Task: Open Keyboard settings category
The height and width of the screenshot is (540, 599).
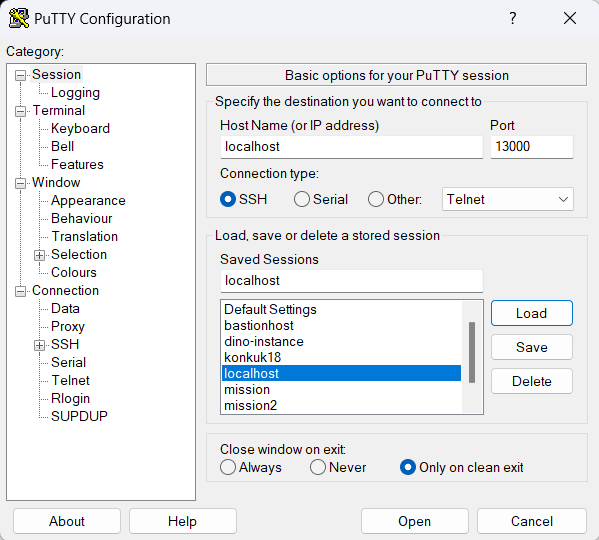Action: tap(80, 128)
